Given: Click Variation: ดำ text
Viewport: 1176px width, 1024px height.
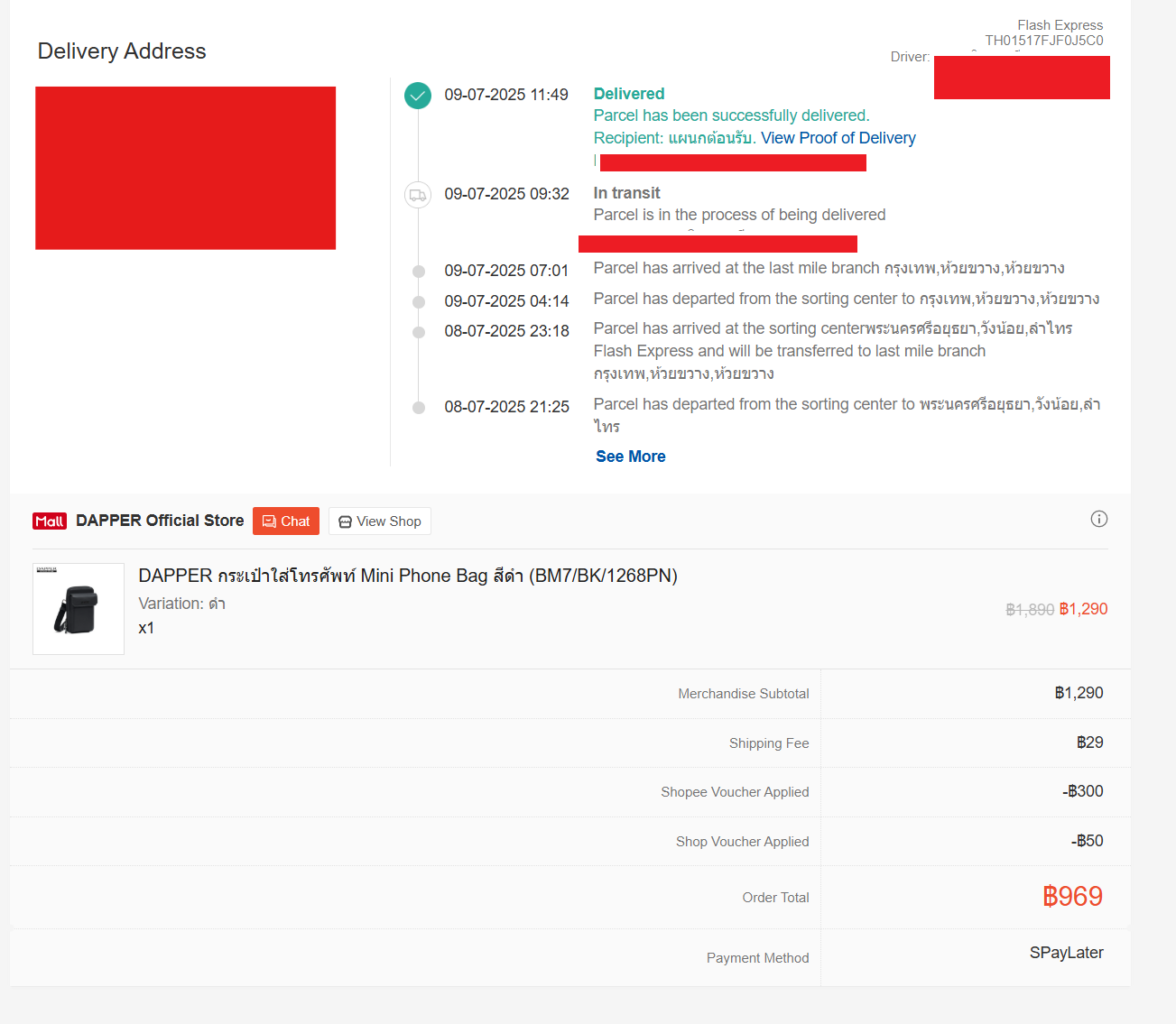Looking at the screenshot, I should coord(182,604).
